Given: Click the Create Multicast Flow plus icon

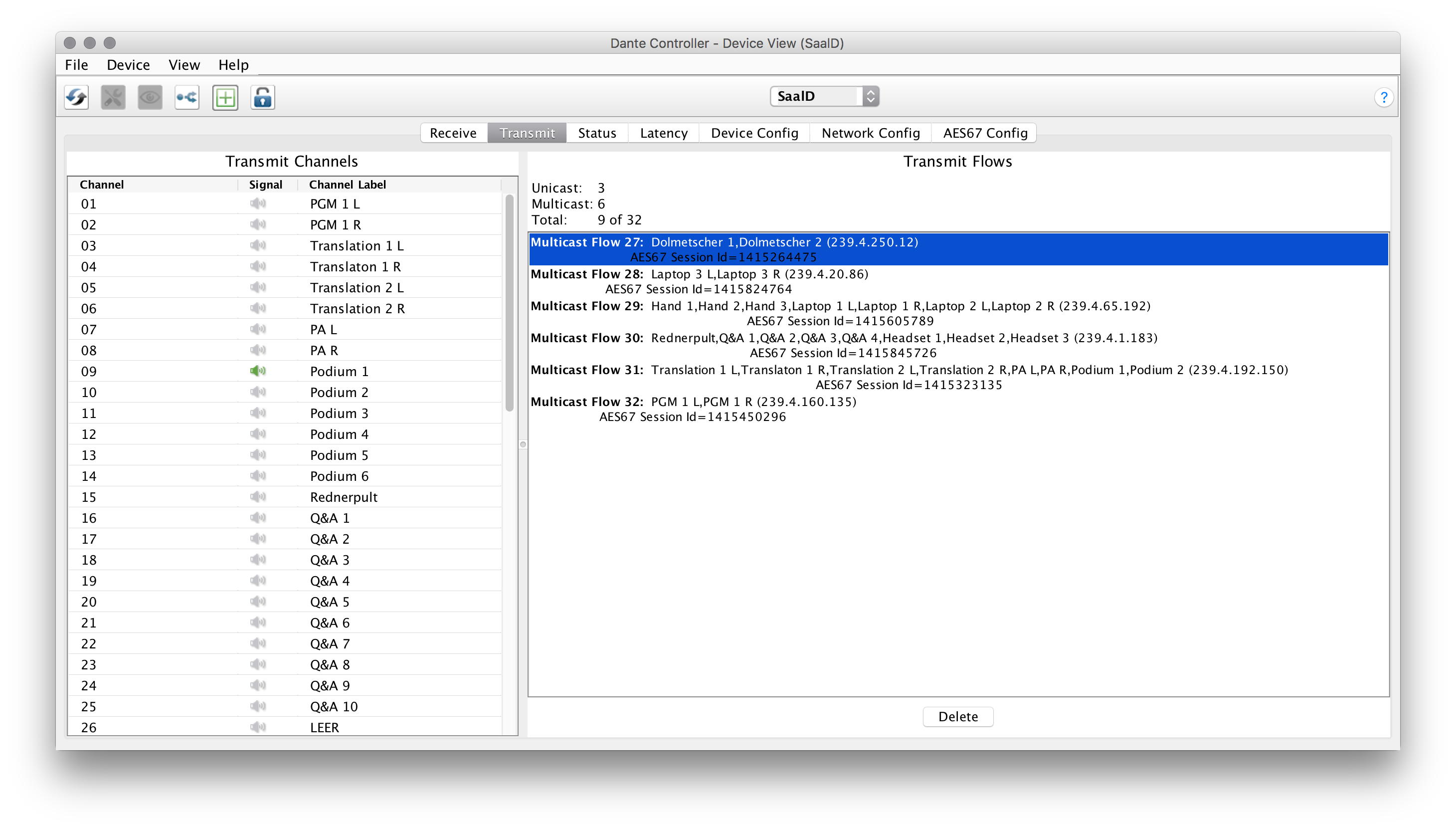Looking at the screenshot, I should point(225,97).
